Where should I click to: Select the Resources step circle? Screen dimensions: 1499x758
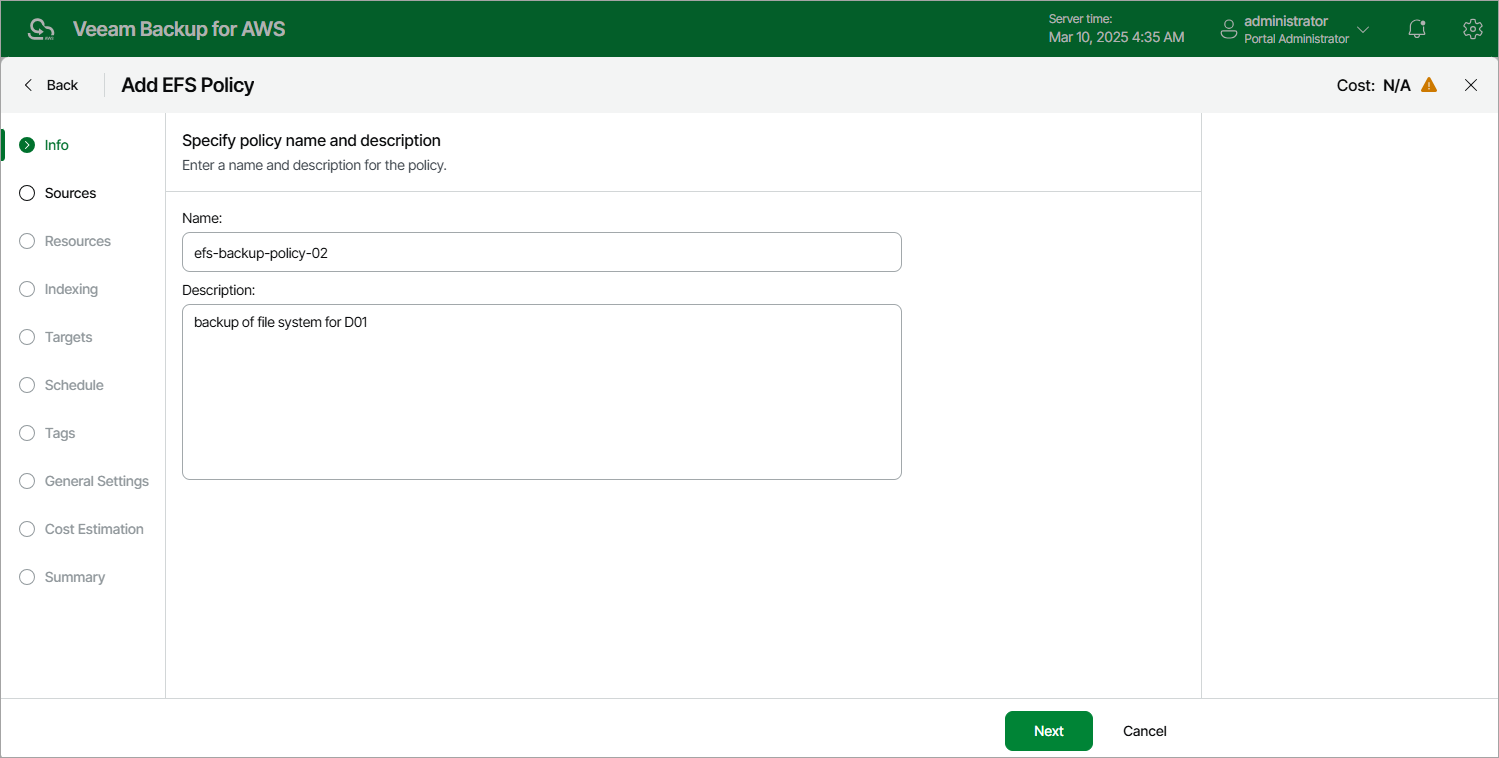click(x=27, y=241)
